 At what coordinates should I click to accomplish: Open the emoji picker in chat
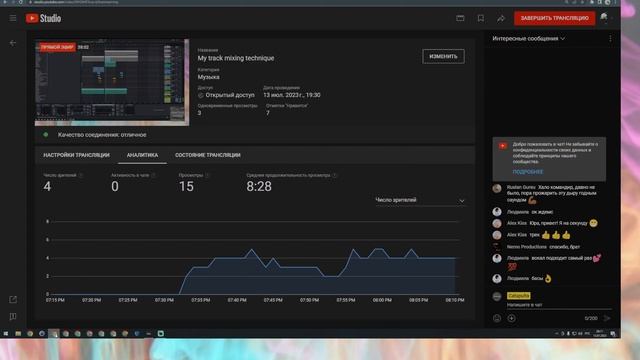tap(497, 318)
